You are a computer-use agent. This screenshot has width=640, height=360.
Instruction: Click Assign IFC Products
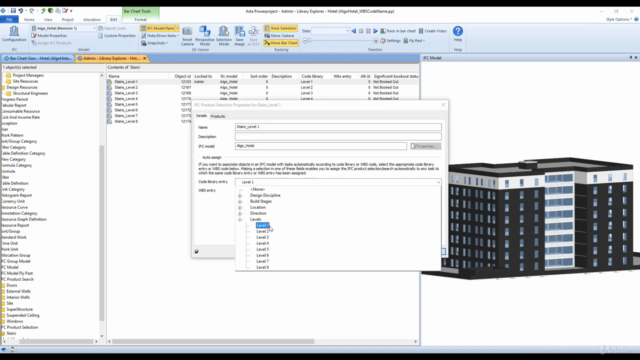[51, 43]
